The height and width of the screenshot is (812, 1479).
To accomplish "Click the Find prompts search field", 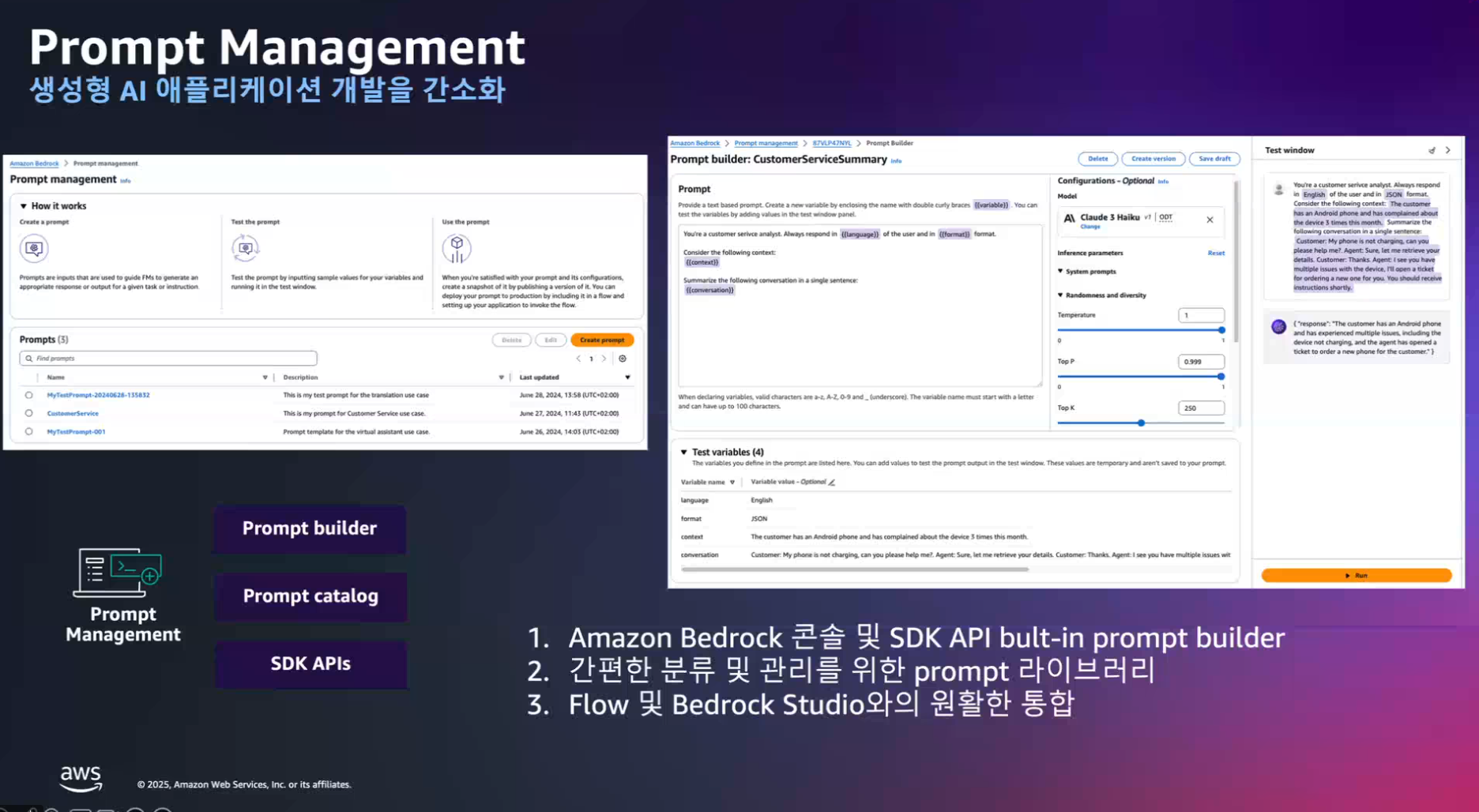I will click(168, 359).
